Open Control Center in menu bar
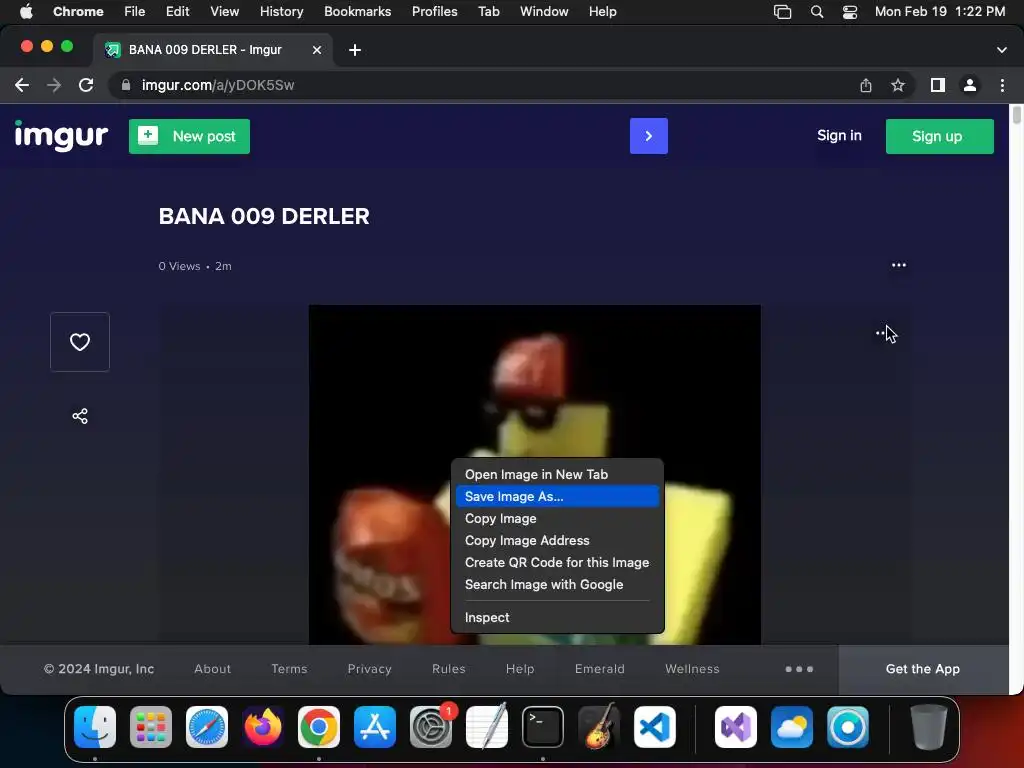 click(x=850, y=12)
